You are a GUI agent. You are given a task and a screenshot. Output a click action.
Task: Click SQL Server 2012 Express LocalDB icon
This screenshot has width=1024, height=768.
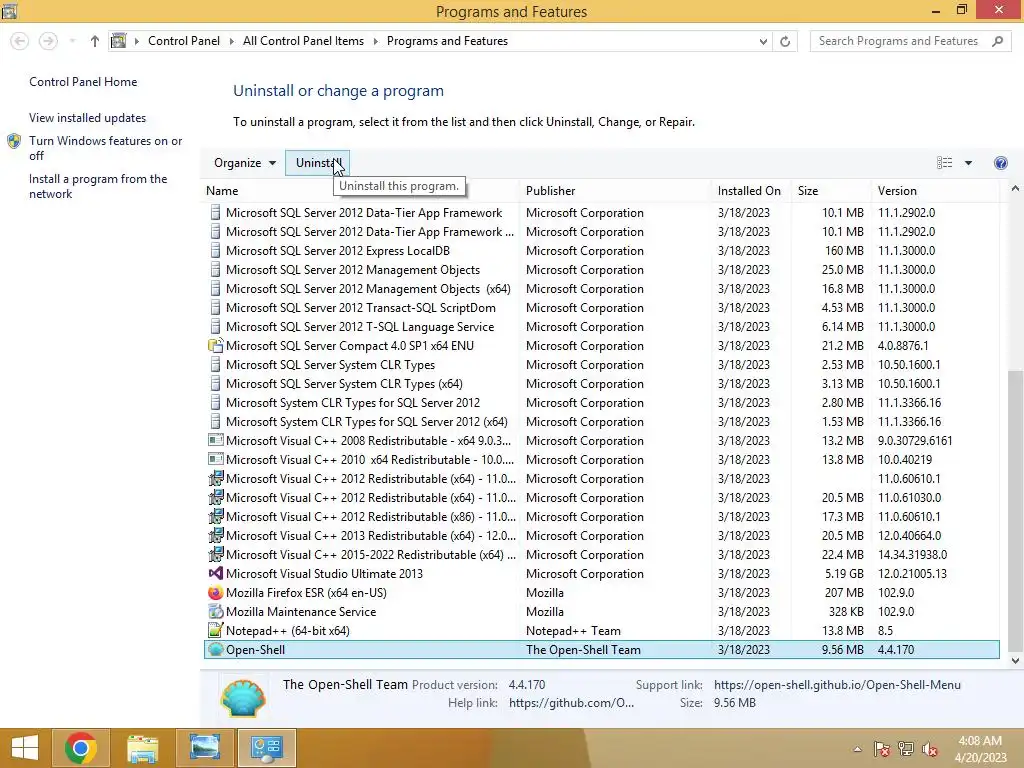tap(215, 251)
